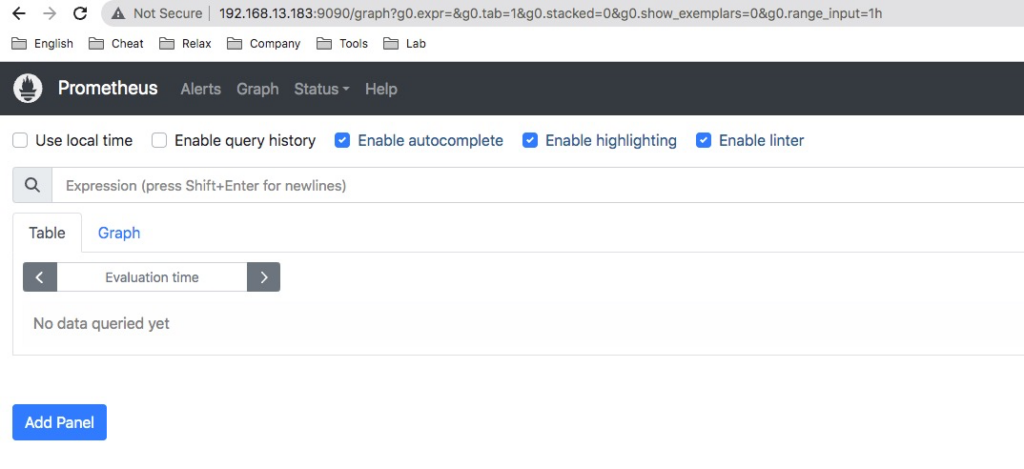1024x469 pixels.
Task: Click the Not Secure warning triangle icon
Action: coord(118,13)
